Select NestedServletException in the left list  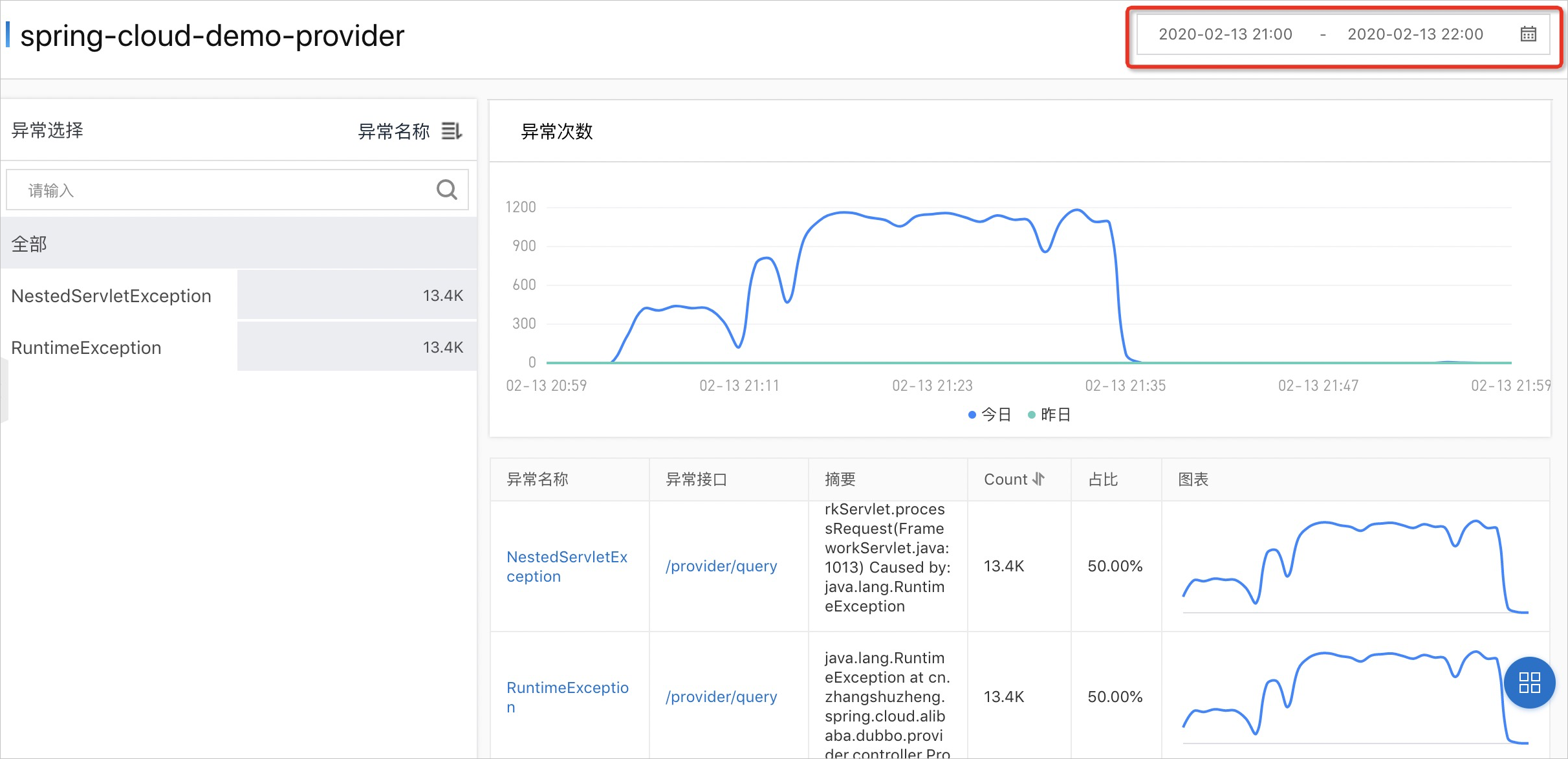tap(239, 296)
